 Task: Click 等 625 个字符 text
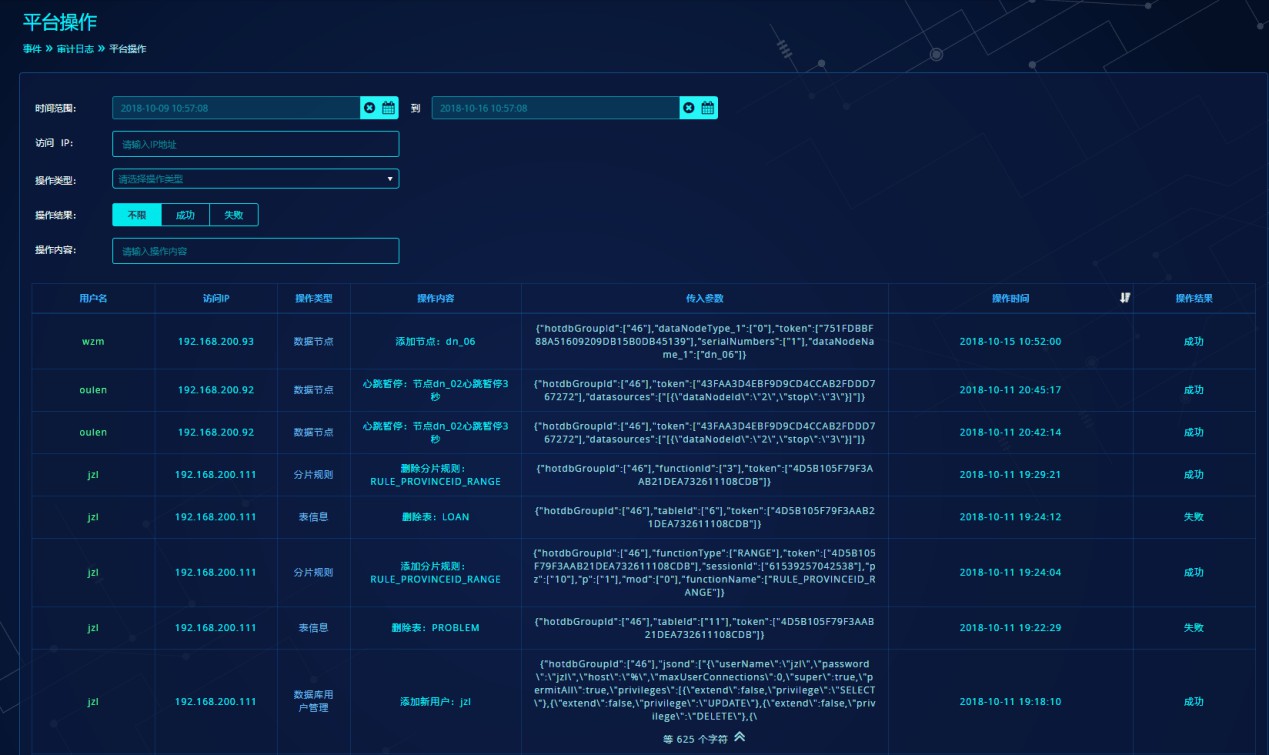[x=694, y=739]
